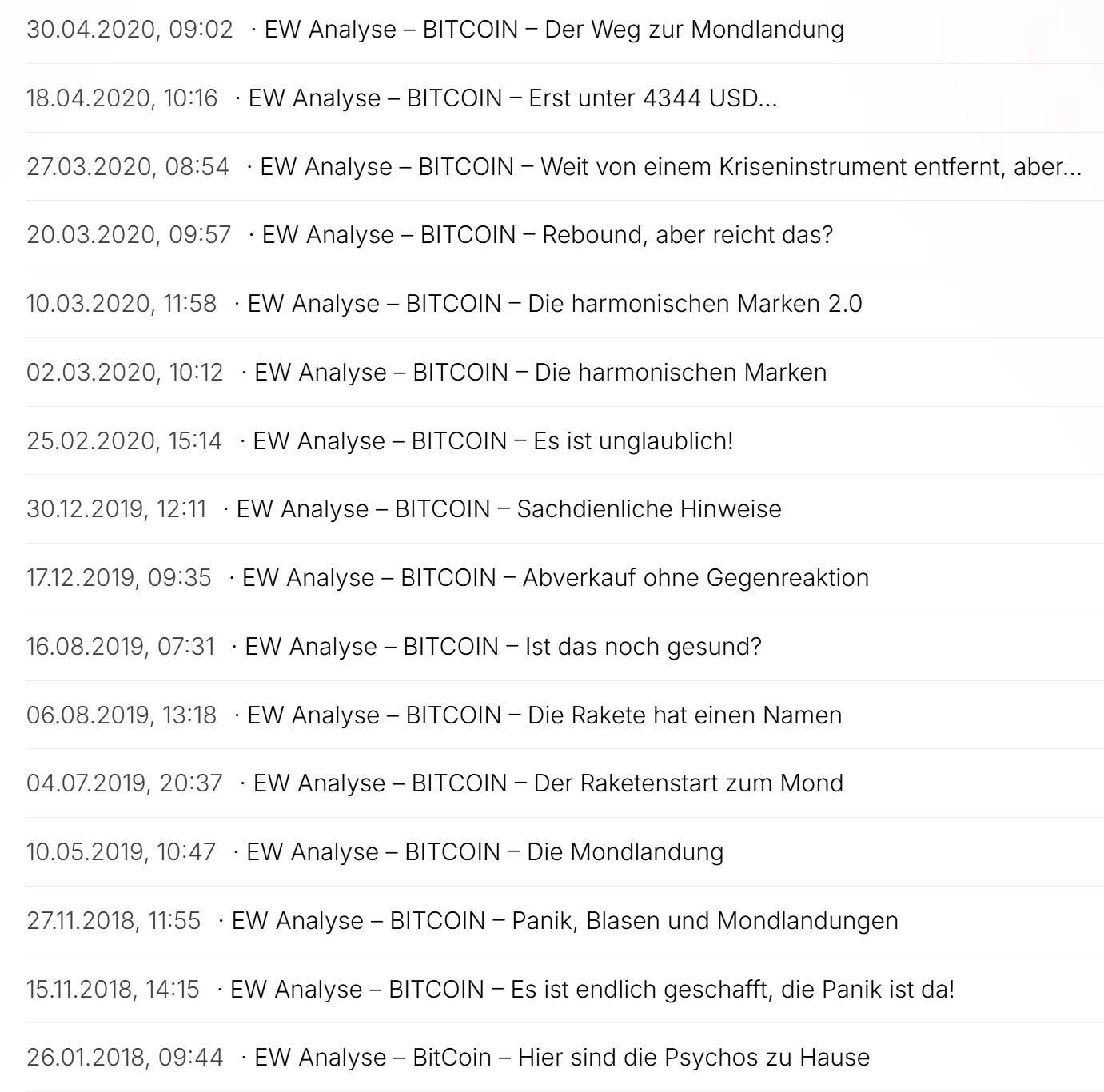The height and width of the screenshot is (1092, 1104).
Task: Open 'Abverkauf ohne Gegenreaktion' article
Action: click(x=555, y=578)
